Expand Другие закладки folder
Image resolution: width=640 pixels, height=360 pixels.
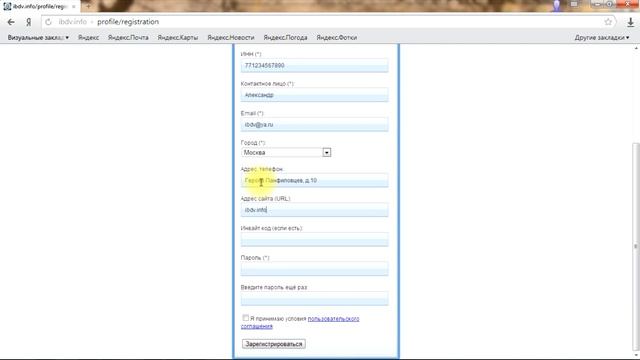click(x=602, y=38)
